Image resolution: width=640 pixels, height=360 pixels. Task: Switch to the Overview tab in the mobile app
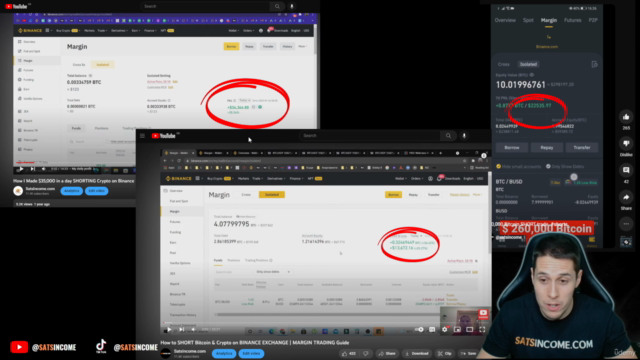pos(505,20)
